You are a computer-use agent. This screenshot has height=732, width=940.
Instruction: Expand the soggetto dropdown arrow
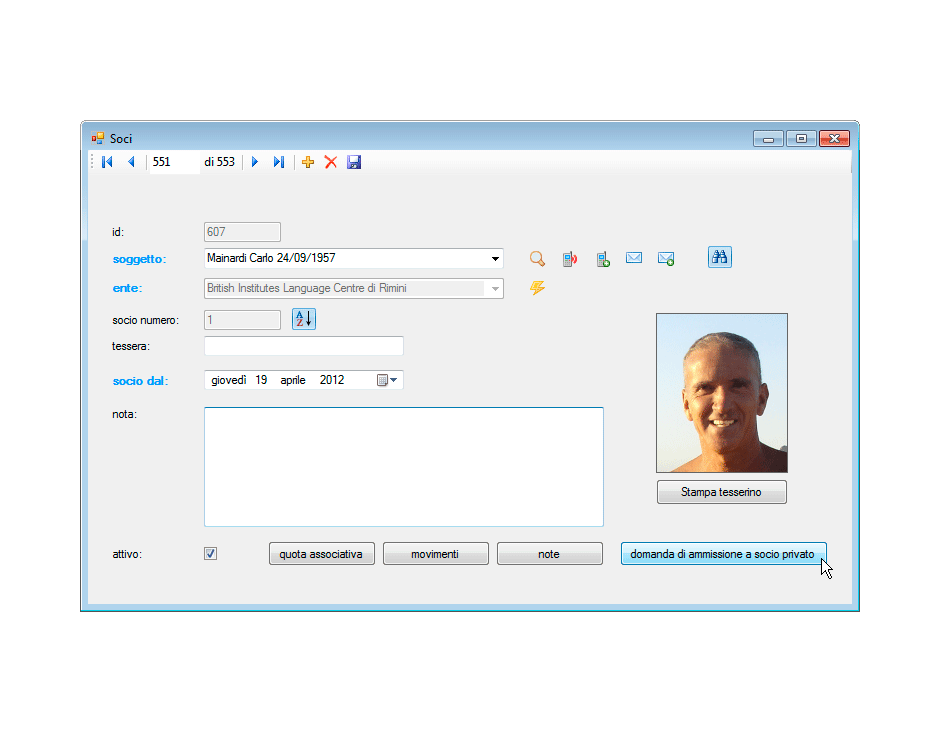click(495, 258)
